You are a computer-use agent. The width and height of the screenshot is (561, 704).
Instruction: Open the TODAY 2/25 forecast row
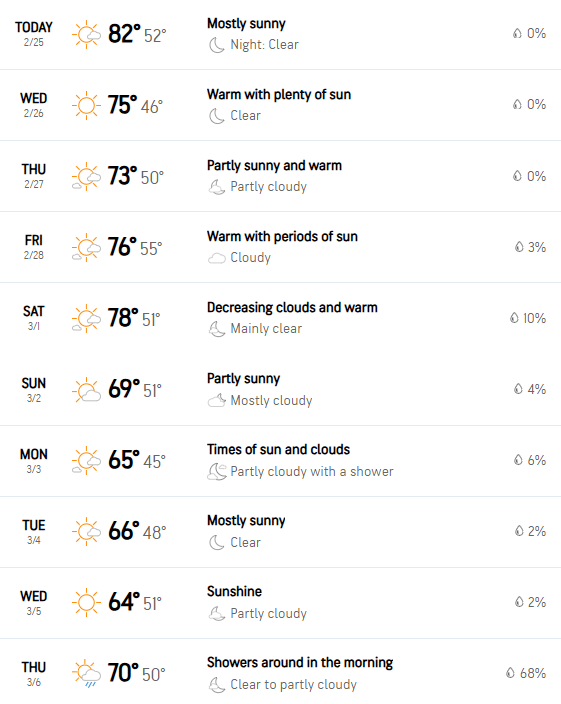coord(280,35)
